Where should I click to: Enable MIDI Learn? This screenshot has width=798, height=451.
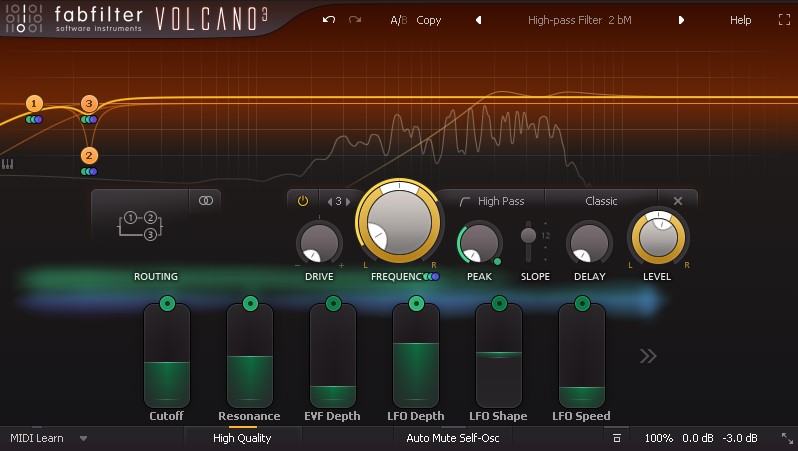(x=37, y=438)
